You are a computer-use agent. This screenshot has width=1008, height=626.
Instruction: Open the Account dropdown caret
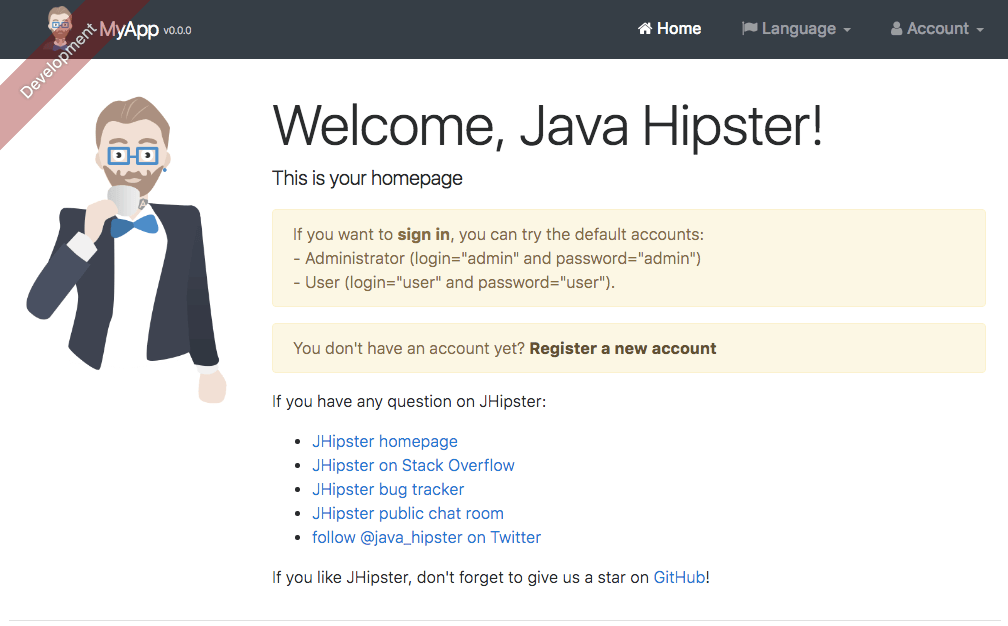(980, 30)
